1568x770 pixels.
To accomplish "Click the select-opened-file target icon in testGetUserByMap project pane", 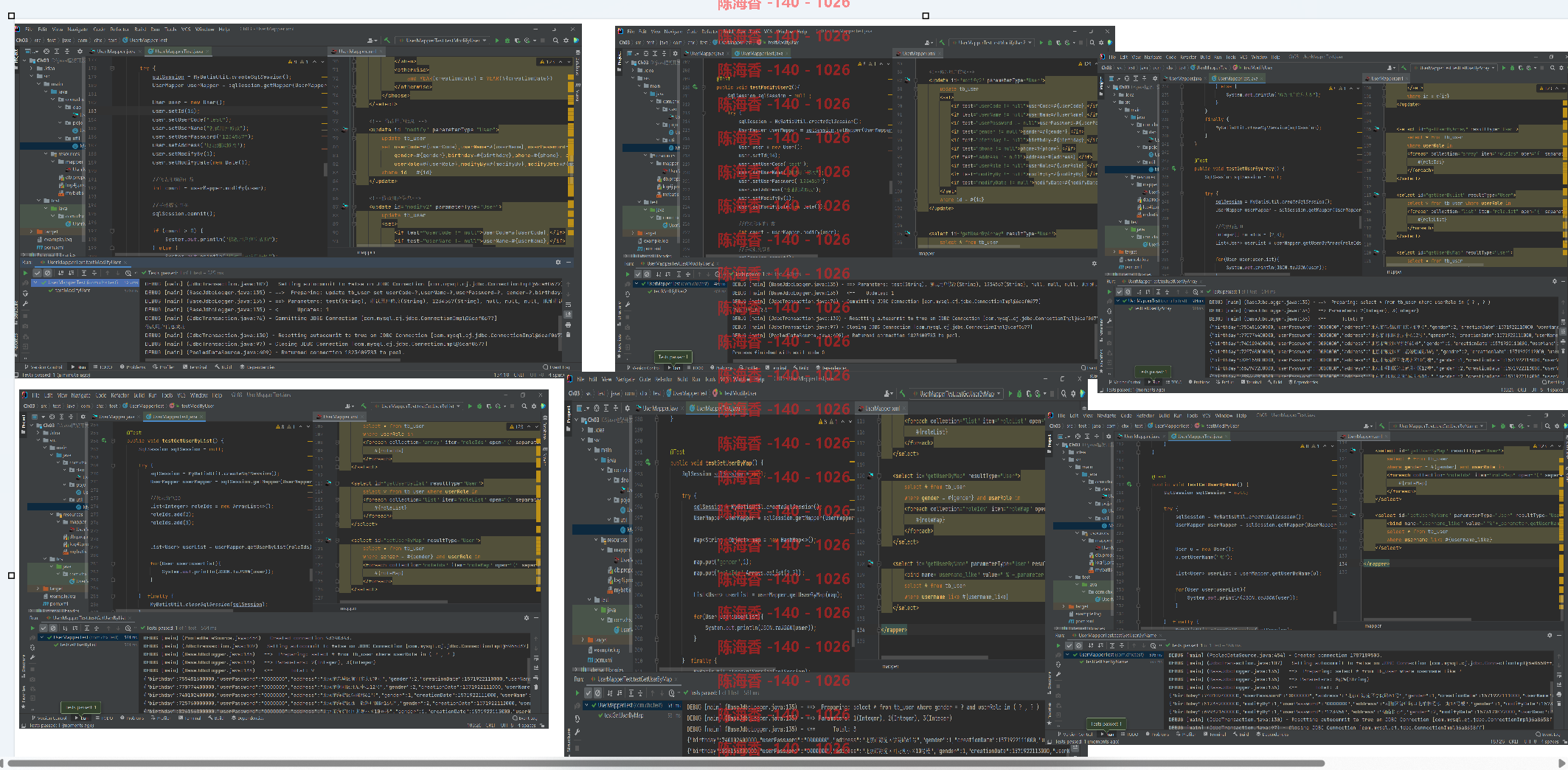I will [x=597, y=409].
